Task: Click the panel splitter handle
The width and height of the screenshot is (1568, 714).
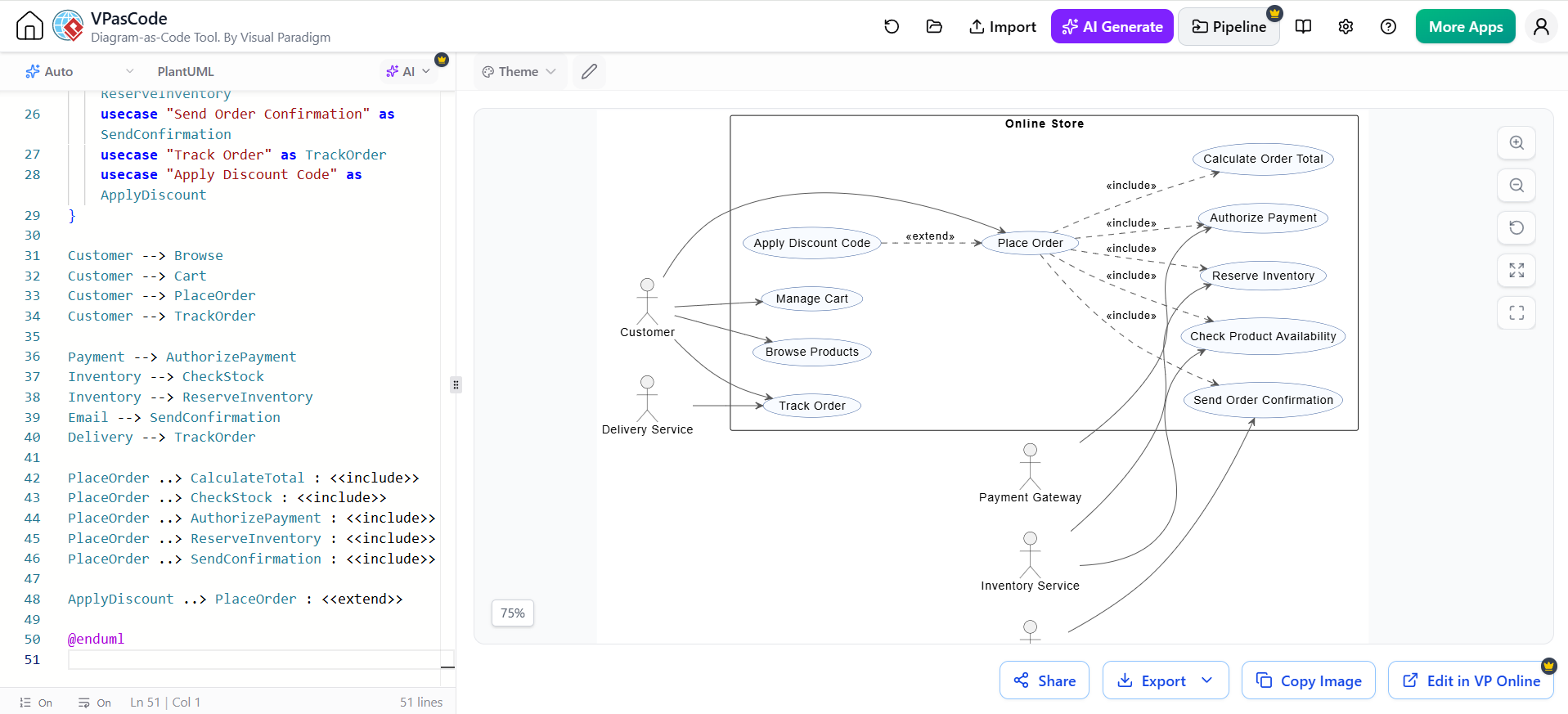Action: (456, 384)
